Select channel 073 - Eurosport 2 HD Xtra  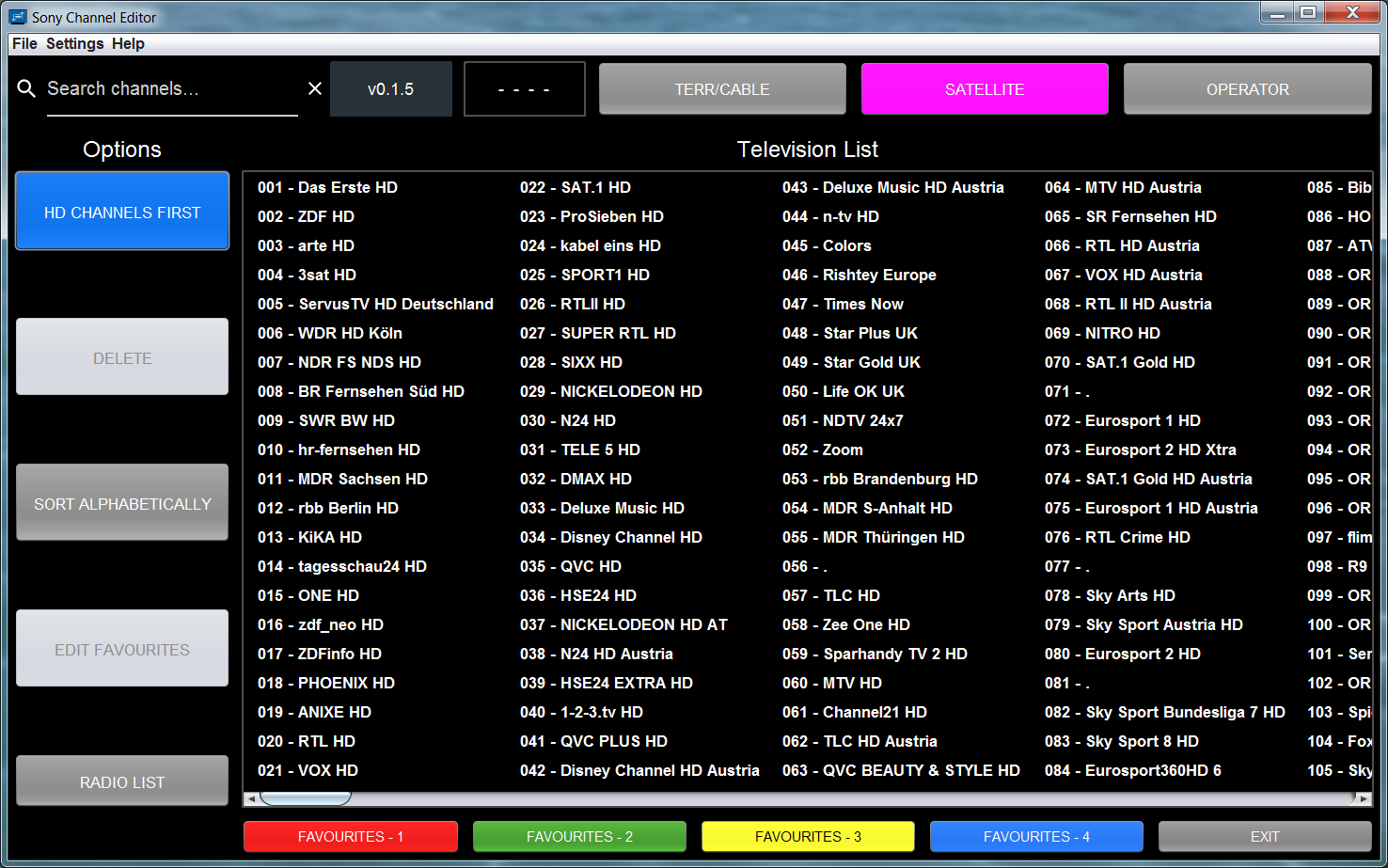[1141, 450]
